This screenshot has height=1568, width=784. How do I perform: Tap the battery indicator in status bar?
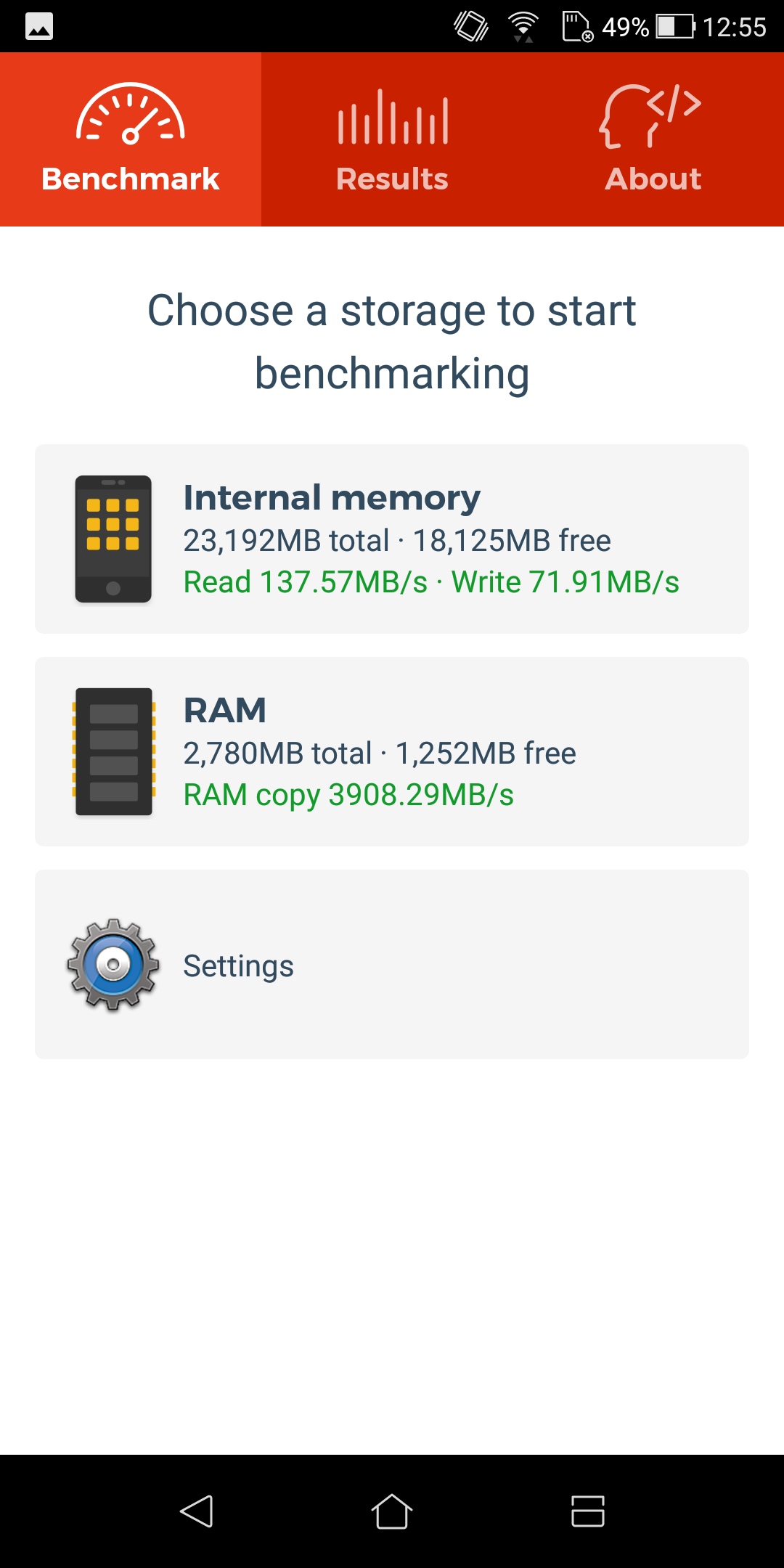(x=675, y=27)
